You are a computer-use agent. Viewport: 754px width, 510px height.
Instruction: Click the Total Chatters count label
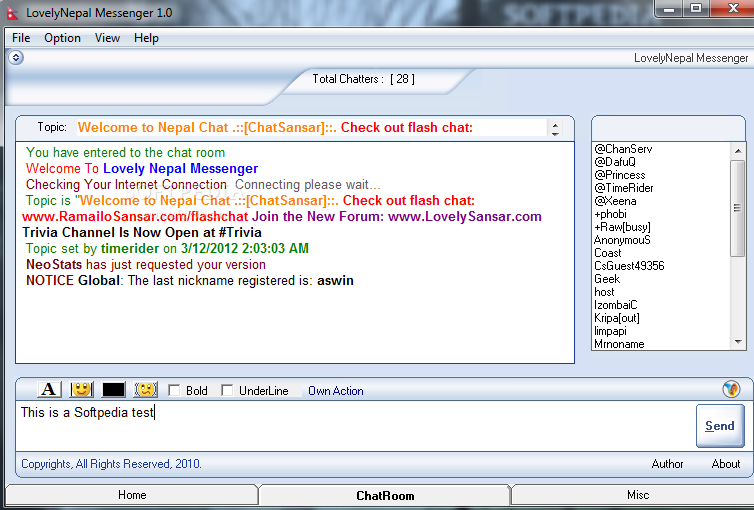click(x=364, y=79)
